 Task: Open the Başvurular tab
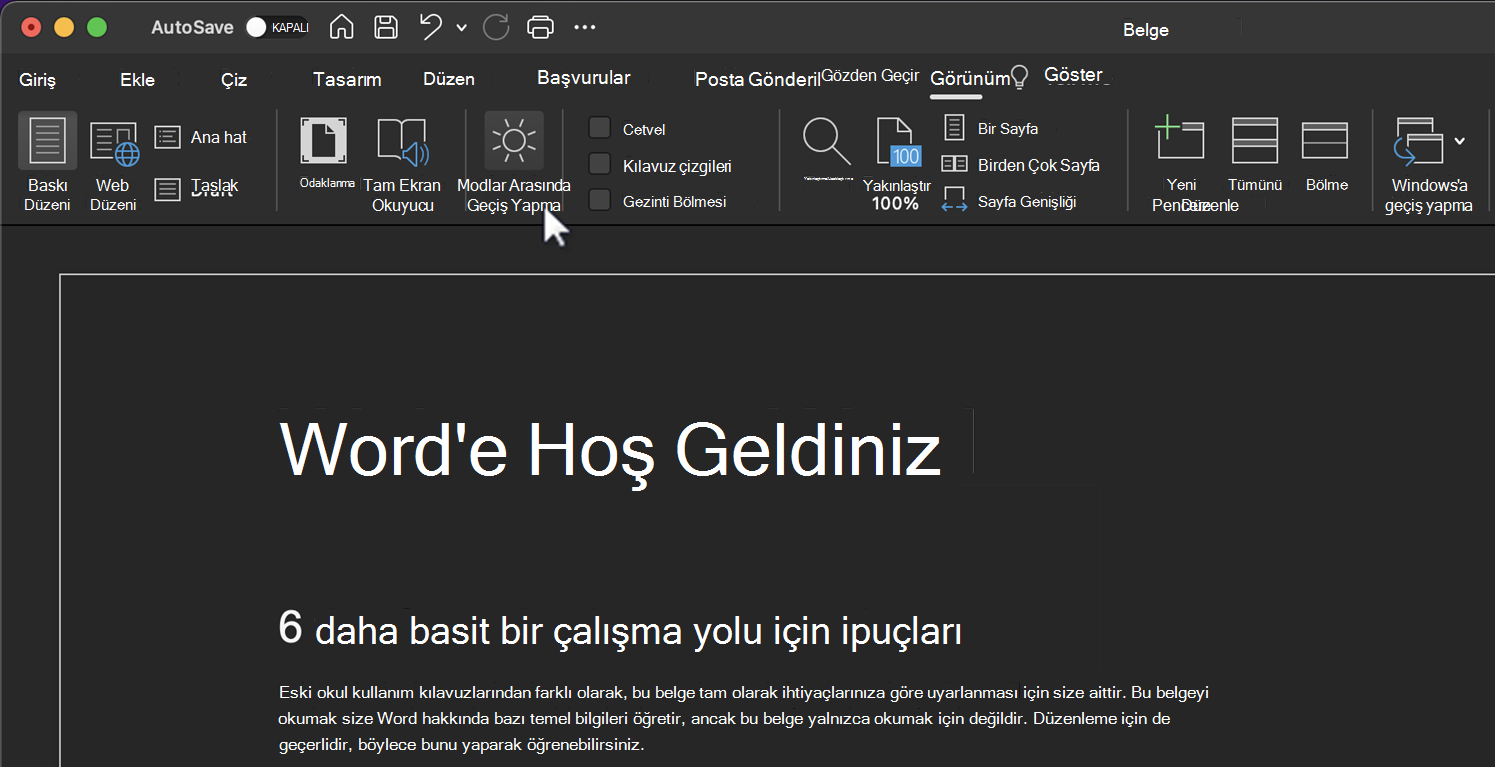(x=584, y=78)
